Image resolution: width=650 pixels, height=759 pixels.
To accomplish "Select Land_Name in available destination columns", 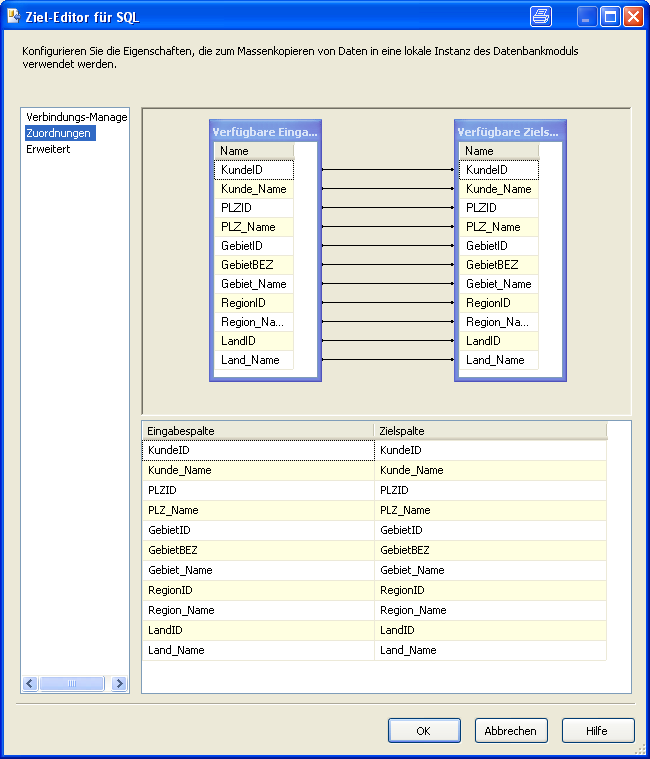I will pos(499,360).
